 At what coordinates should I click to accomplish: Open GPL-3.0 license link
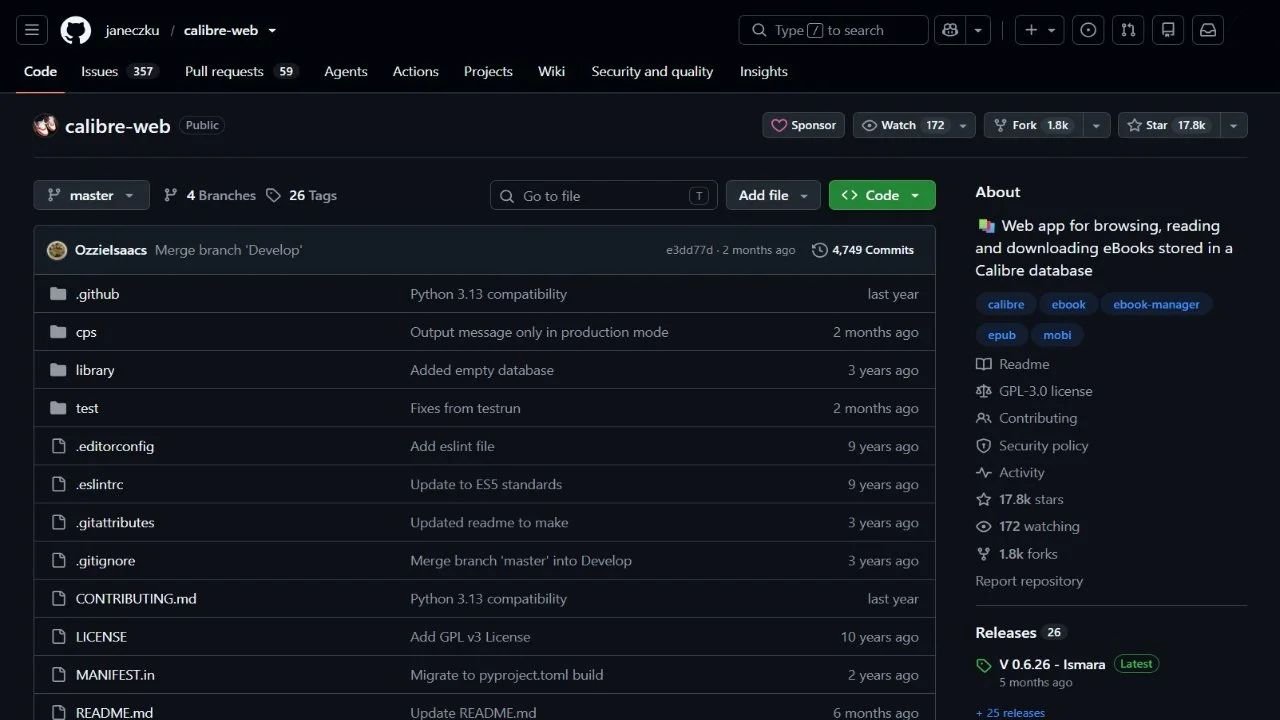[x=1034, y=391]
